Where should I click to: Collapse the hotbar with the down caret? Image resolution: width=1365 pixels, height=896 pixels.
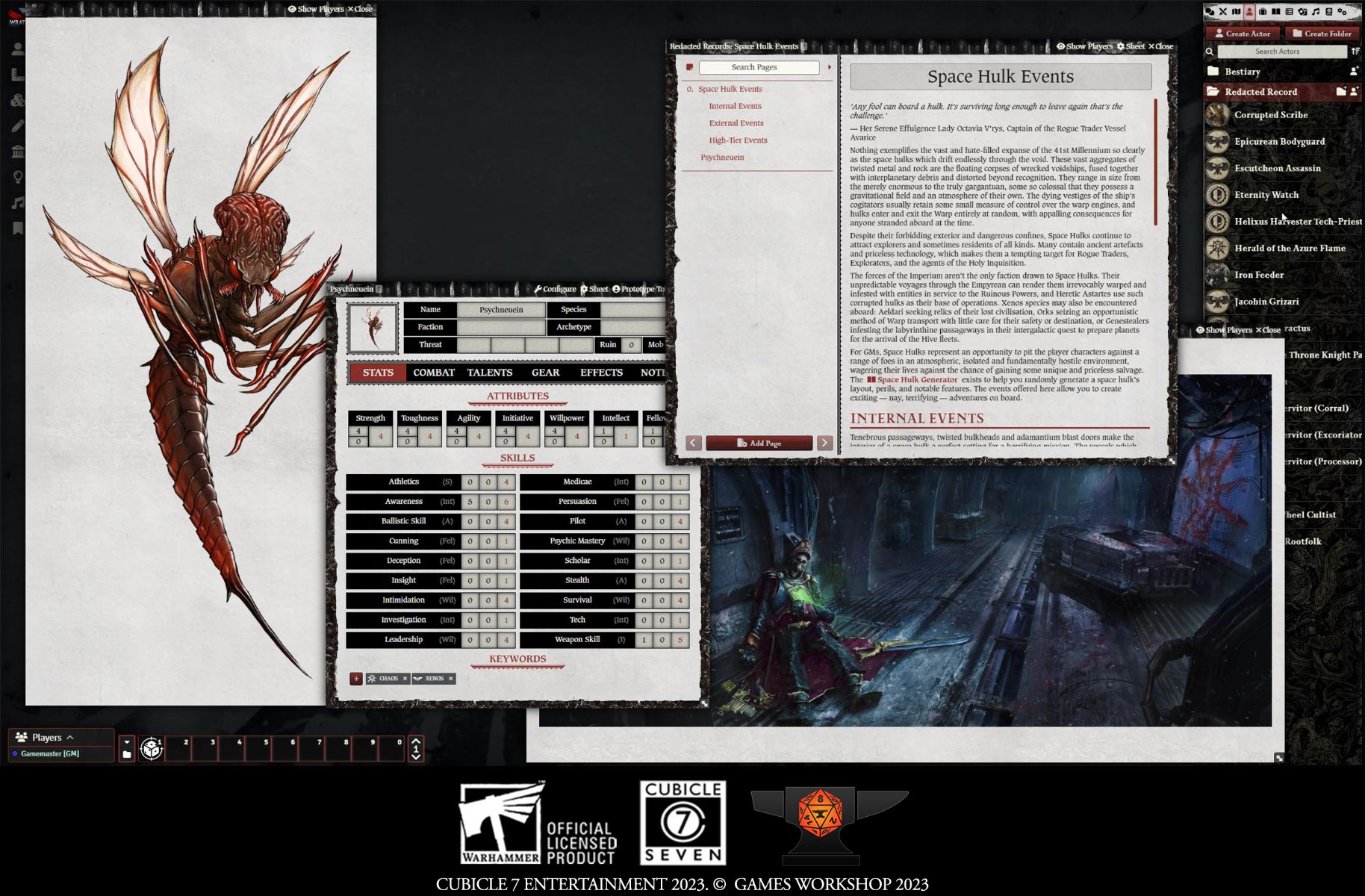127,742
